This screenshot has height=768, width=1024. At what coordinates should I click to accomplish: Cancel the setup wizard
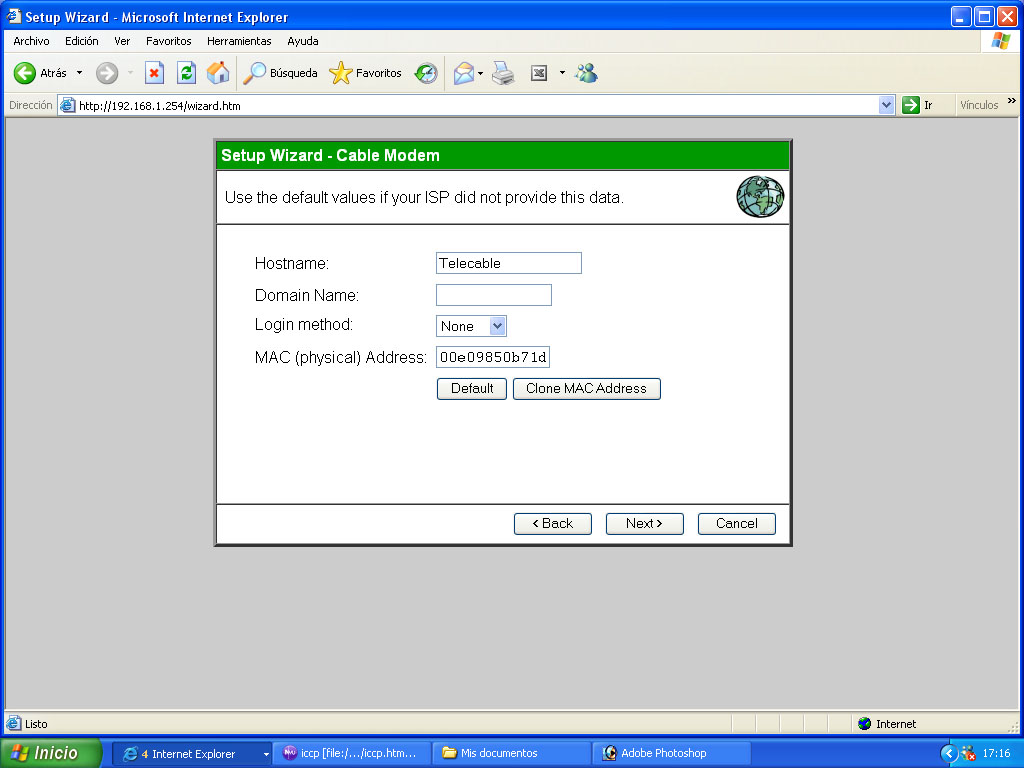point(737,524)
